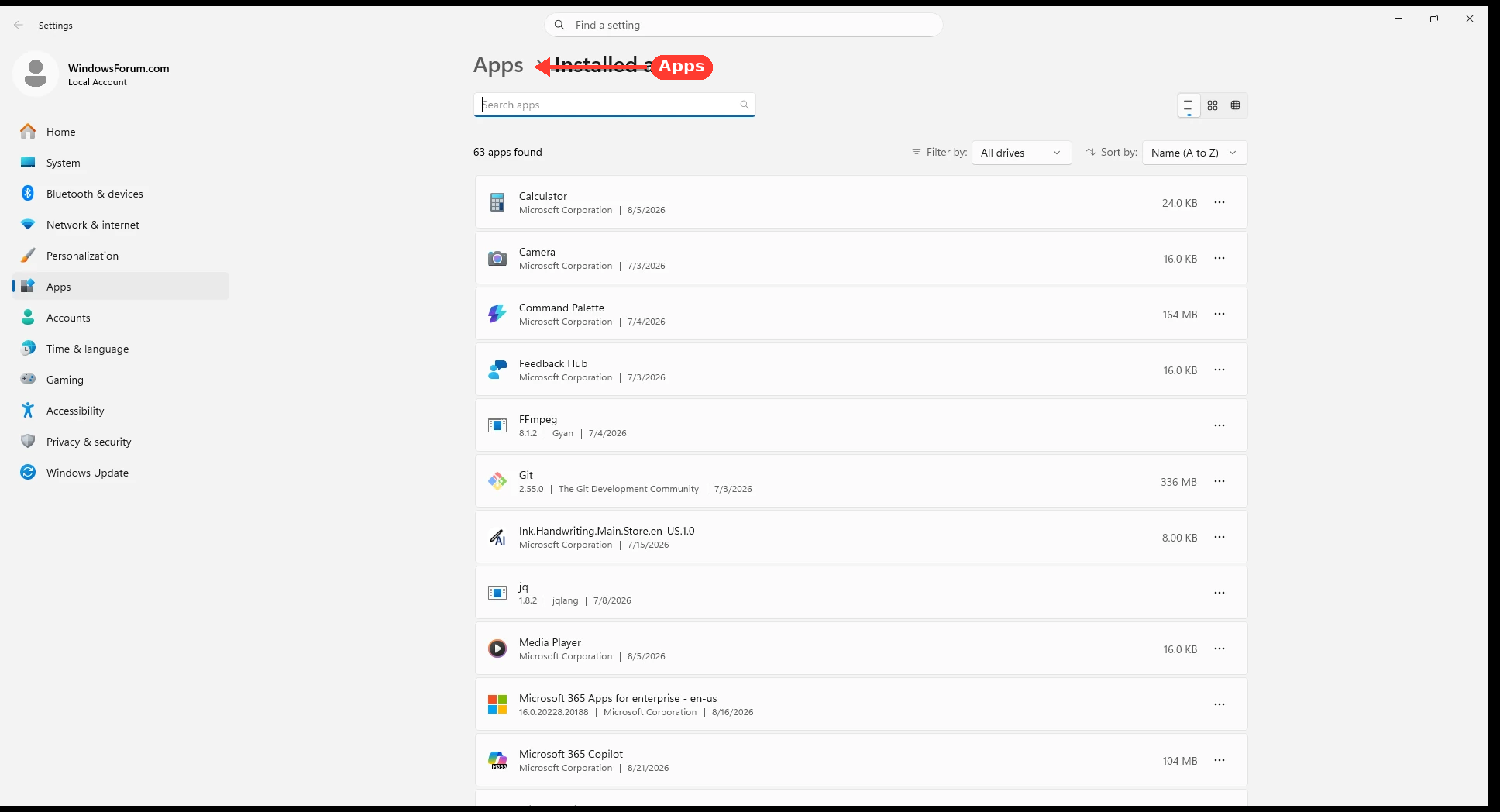The width and height of the screenshot is (1500, 812).
Task: Open more options for FFmpeg
Action: 1220,425
